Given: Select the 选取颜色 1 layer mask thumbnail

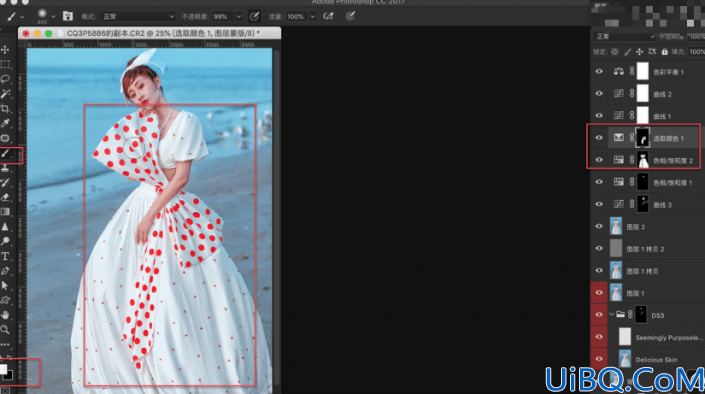Looking at the screenshot, I should click(x=643, y=138).
